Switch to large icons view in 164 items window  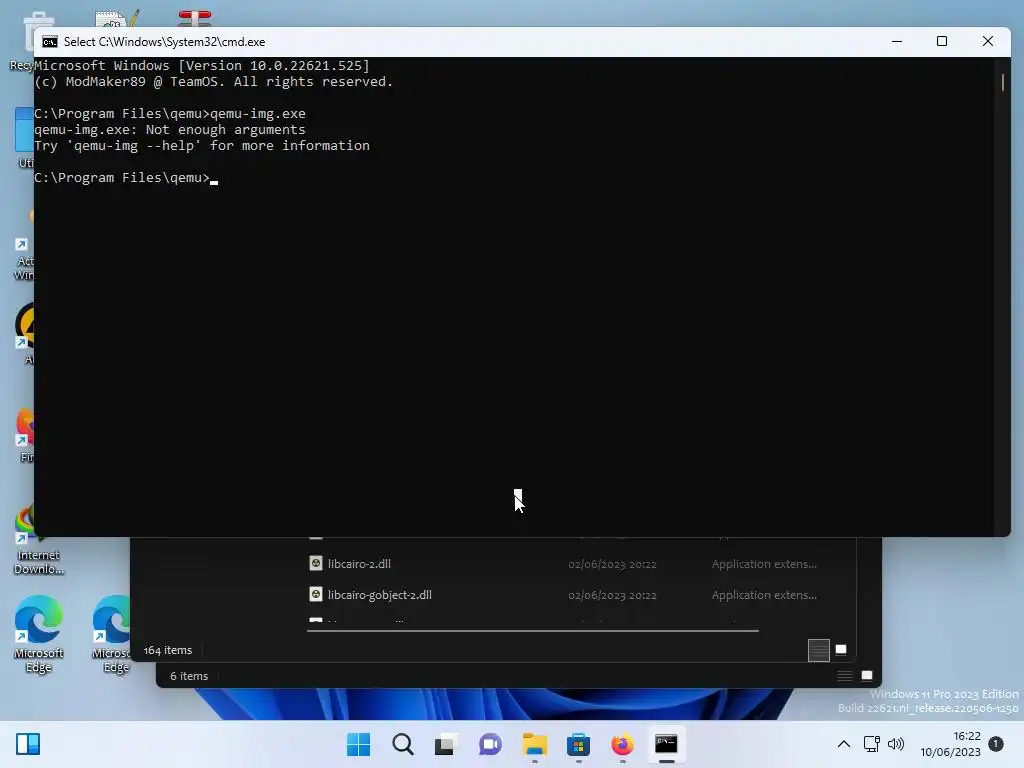coord(841,649)
